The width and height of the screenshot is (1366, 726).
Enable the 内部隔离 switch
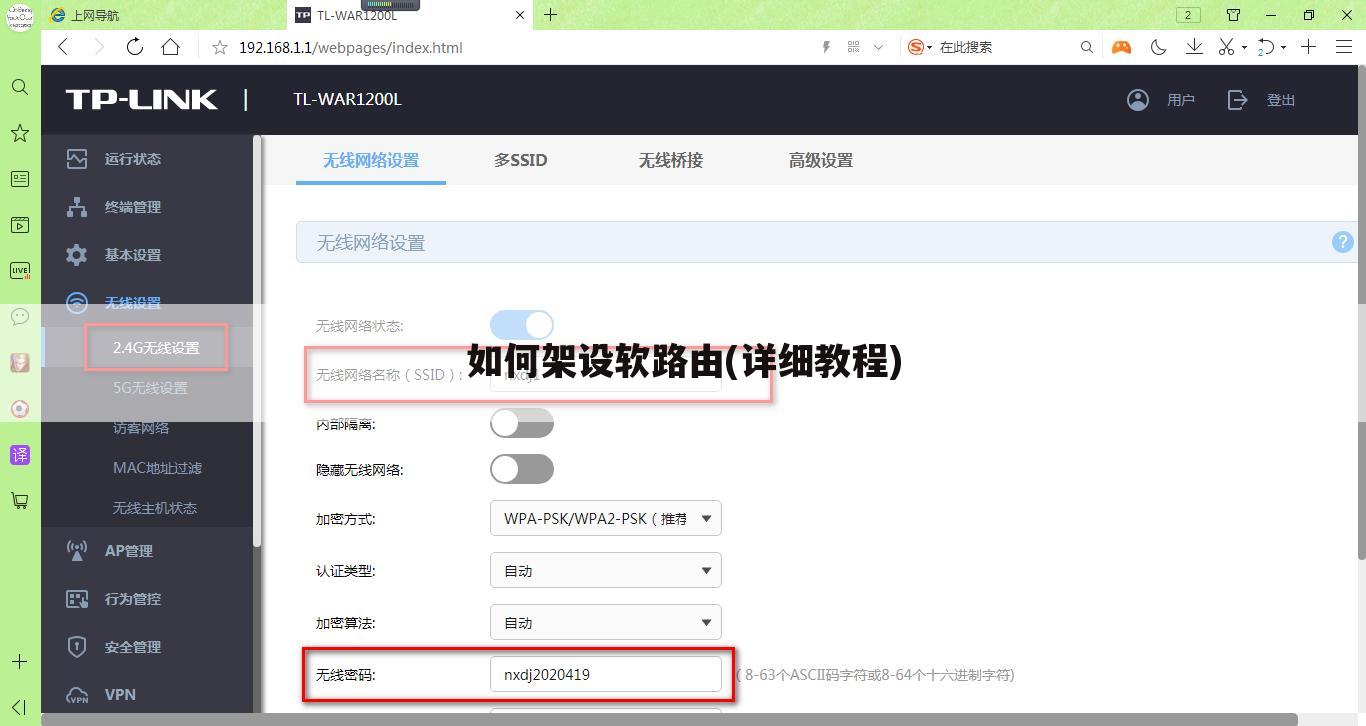pyautogui.click(x=521, y=422)
